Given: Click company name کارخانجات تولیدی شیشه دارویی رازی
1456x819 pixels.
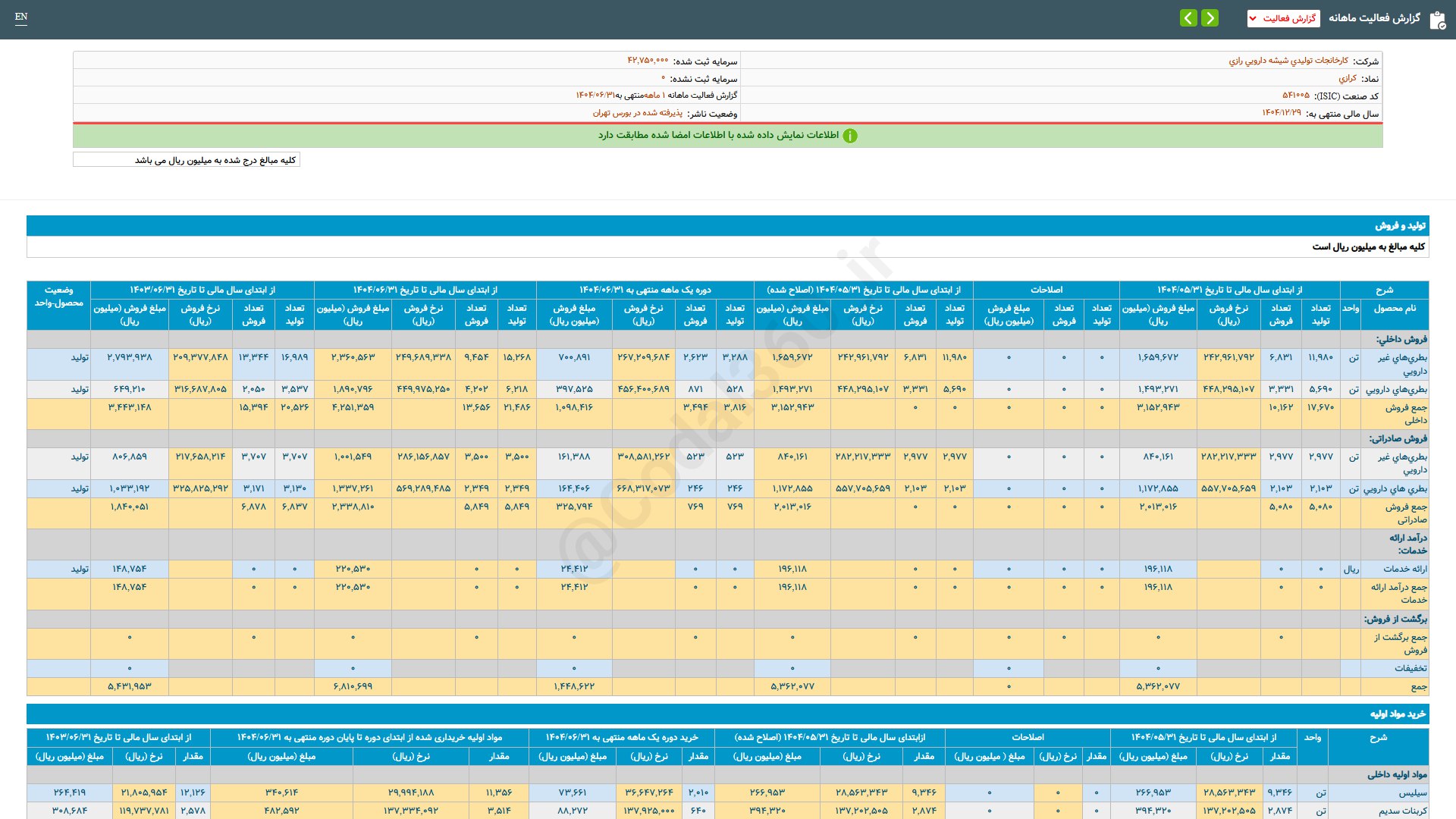Looking at the screenshot, I should tap(1288, 61).
